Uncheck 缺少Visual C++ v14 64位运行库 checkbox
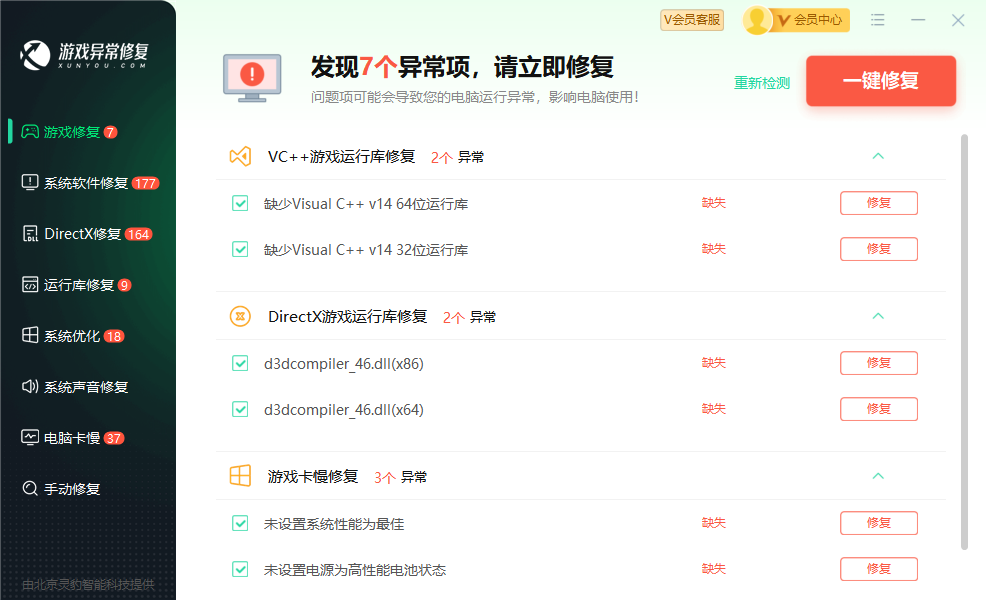986x600 pixels. coord(240,204)
